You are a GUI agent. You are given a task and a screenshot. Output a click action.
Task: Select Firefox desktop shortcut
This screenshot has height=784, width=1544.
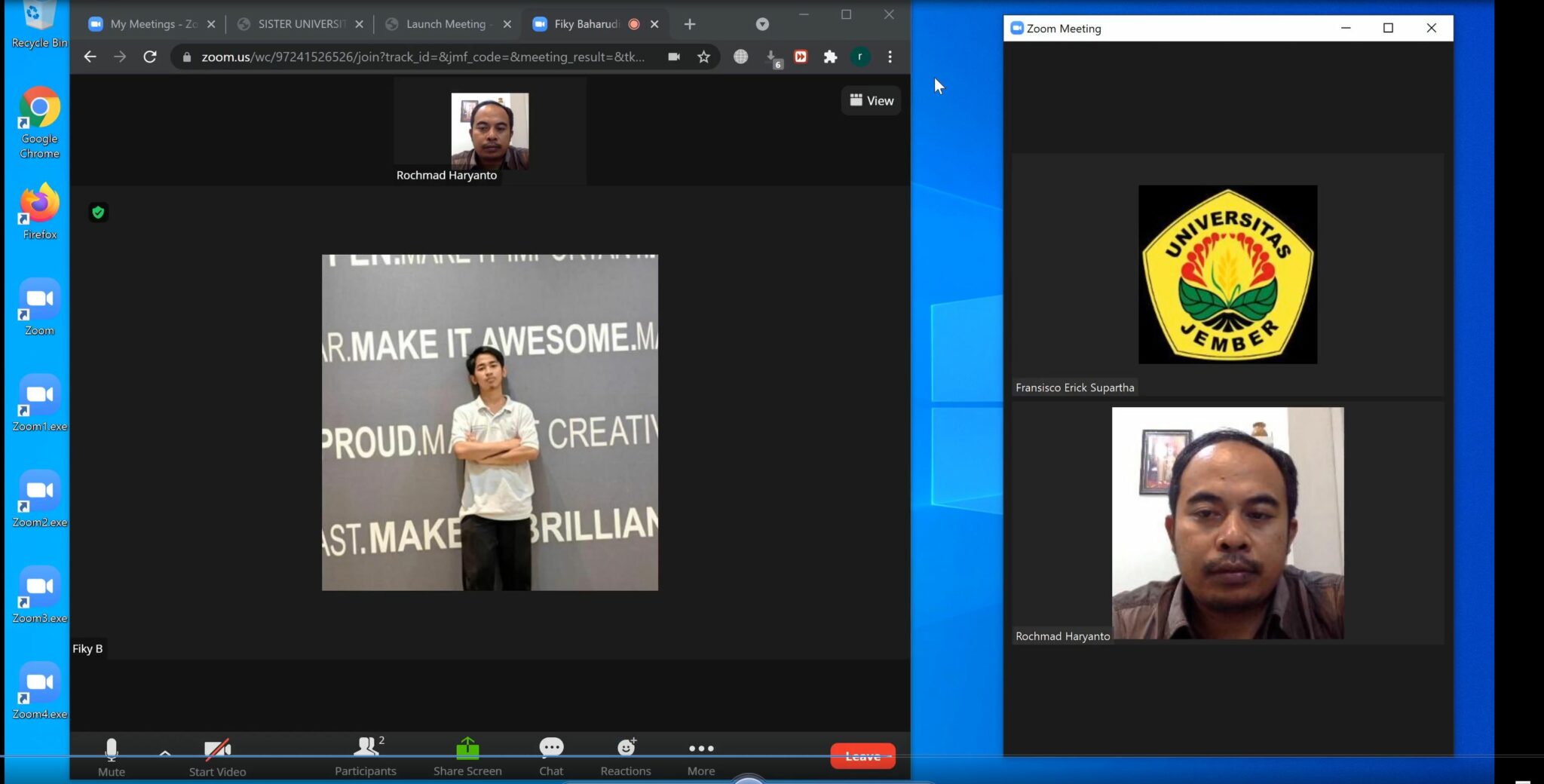pyautogui.click(x=39, y=212)
